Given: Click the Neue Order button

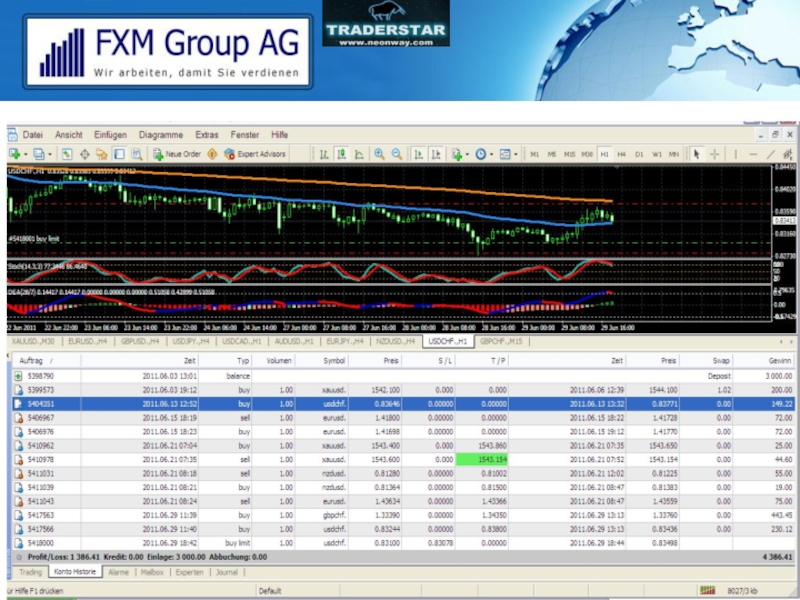Looking at the screenshot, I should pos(177,154).
